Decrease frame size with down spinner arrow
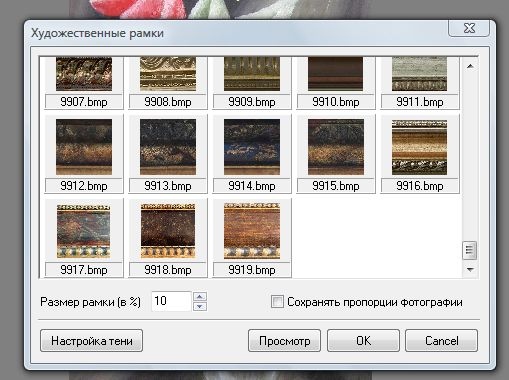This screenshot has width=509, height=380. click(x=200, y=306)
